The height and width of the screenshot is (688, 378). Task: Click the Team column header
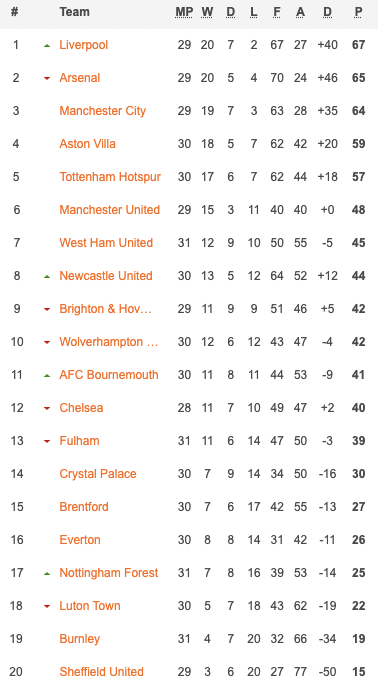point(75,12)
